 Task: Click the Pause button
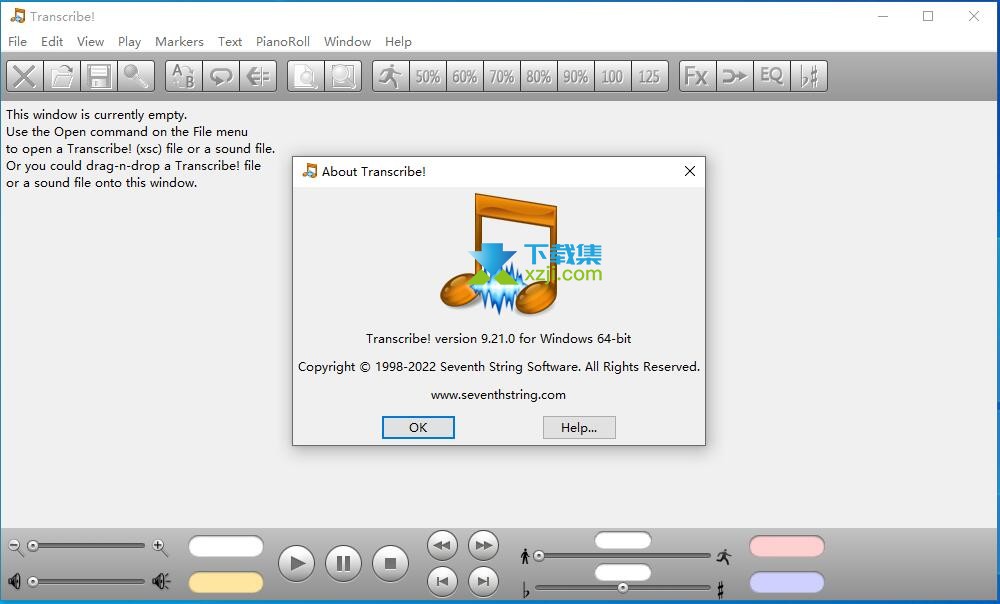[x=343, y=564]
